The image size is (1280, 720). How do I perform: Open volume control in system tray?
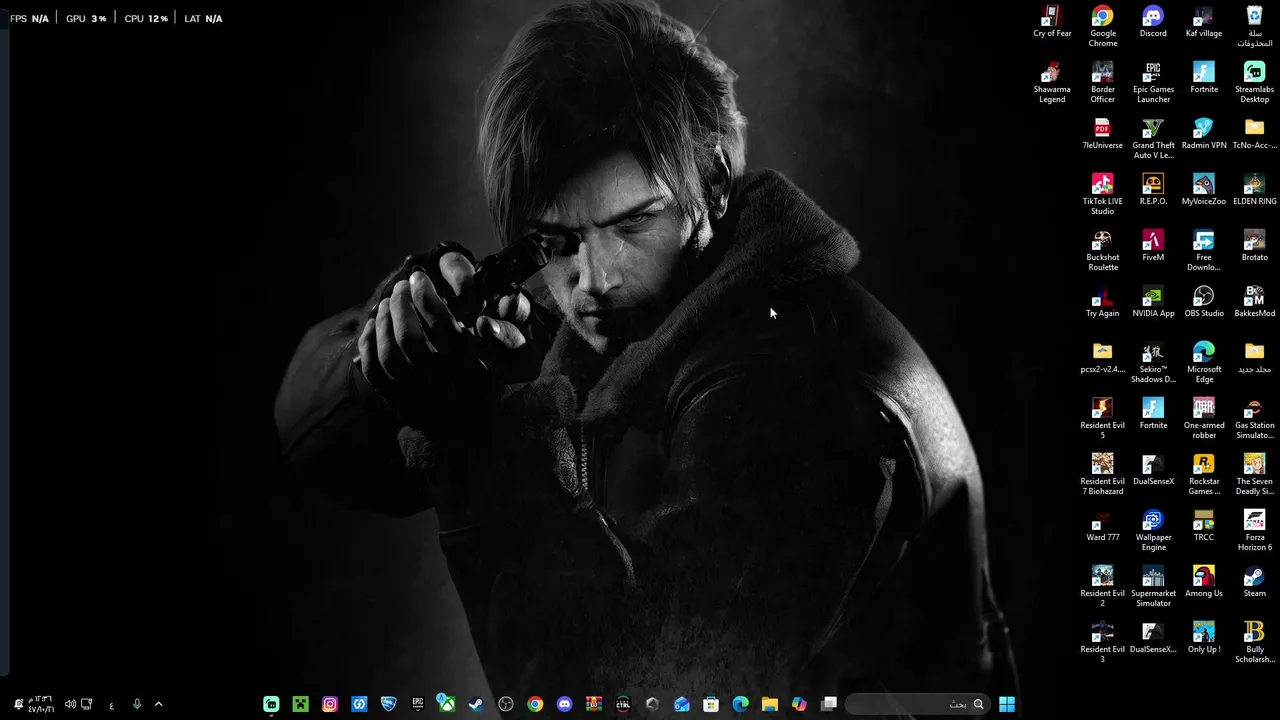click(x=70, y=704)
